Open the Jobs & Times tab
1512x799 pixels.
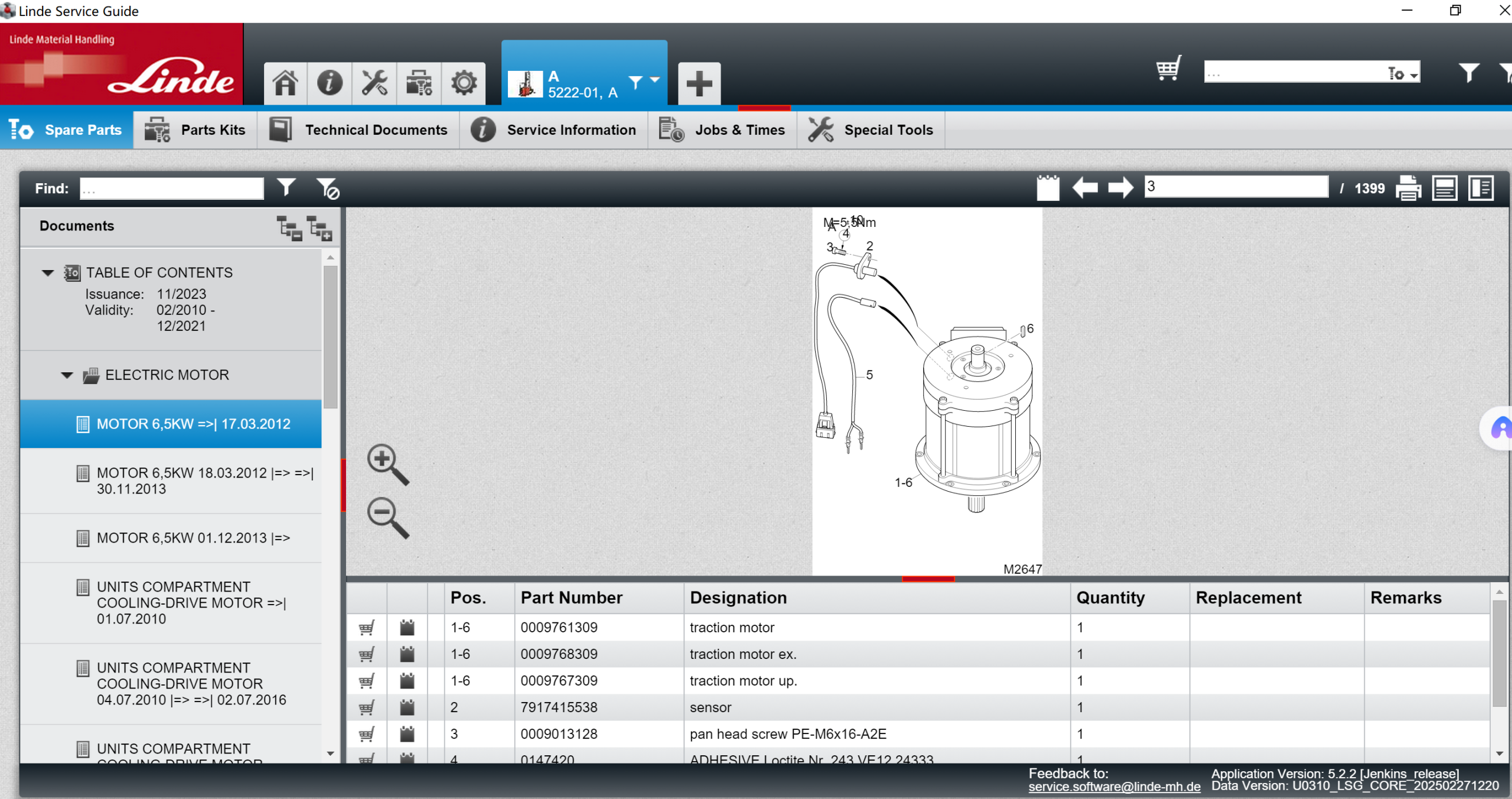pyautogui.click(x=740, y=129)
